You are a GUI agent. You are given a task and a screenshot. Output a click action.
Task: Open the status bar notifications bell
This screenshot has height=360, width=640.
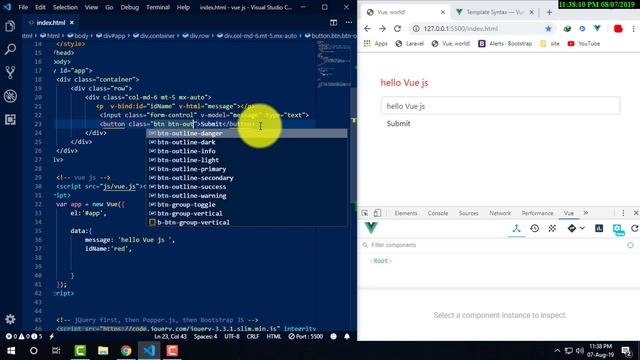coord(347,336)
